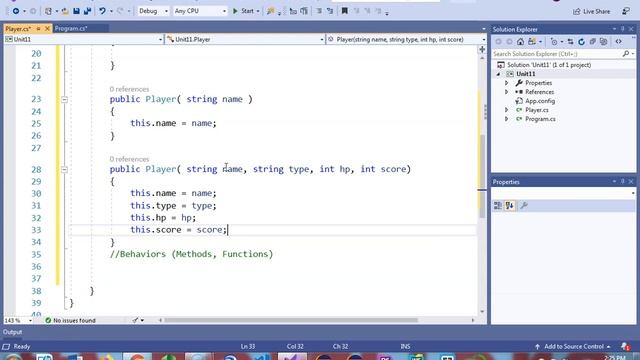Viewport: 640px width, 360px height.
Task: Click the Navigate Backward toolbar icon
Action: pos(16,11)
